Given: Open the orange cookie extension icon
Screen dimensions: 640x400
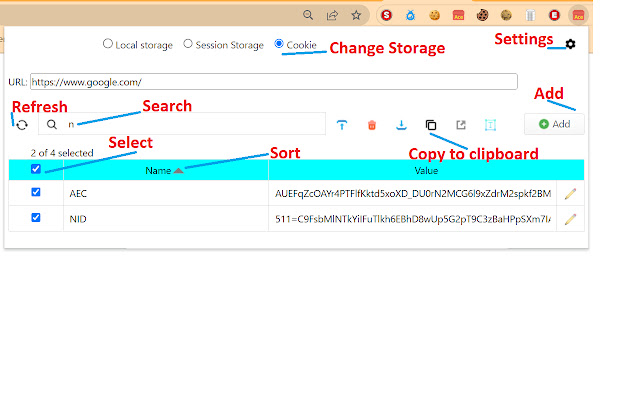Looking at the screenshot, I should point(434,16).
